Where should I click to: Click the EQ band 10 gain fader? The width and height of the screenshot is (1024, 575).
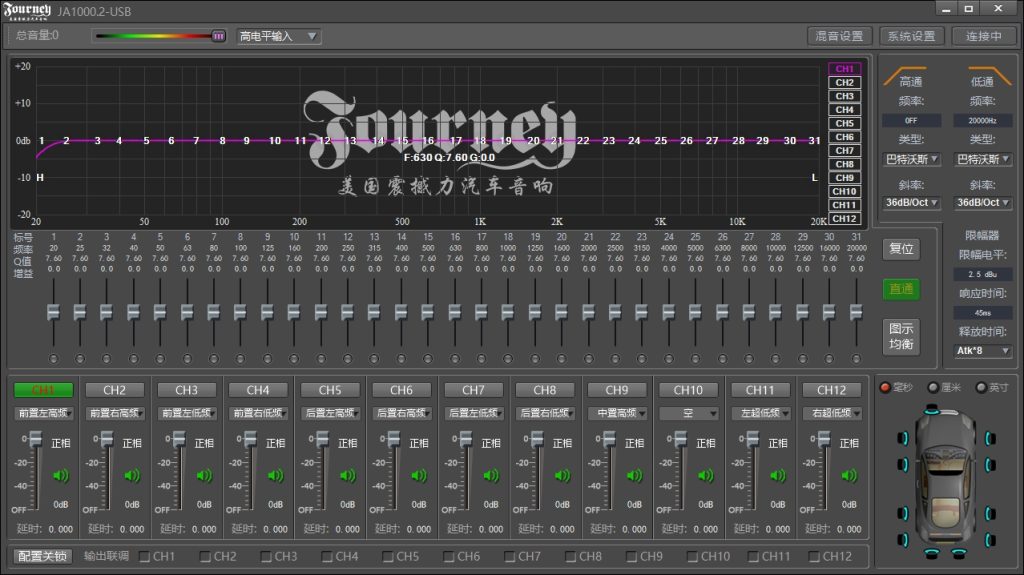pos(294,313)
